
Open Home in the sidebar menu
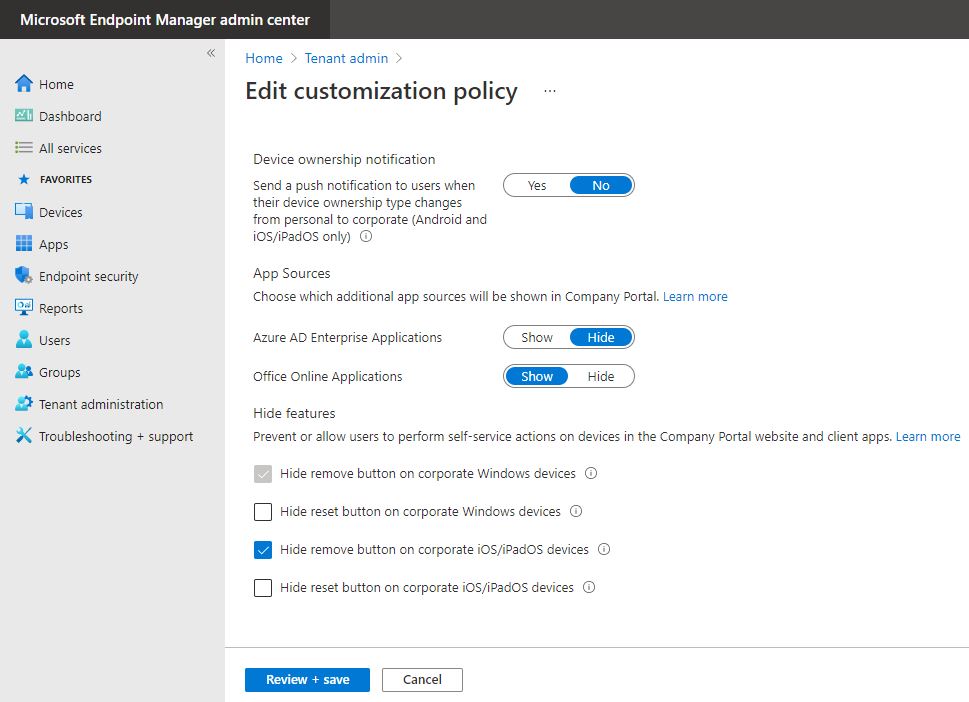click(56, 84)
